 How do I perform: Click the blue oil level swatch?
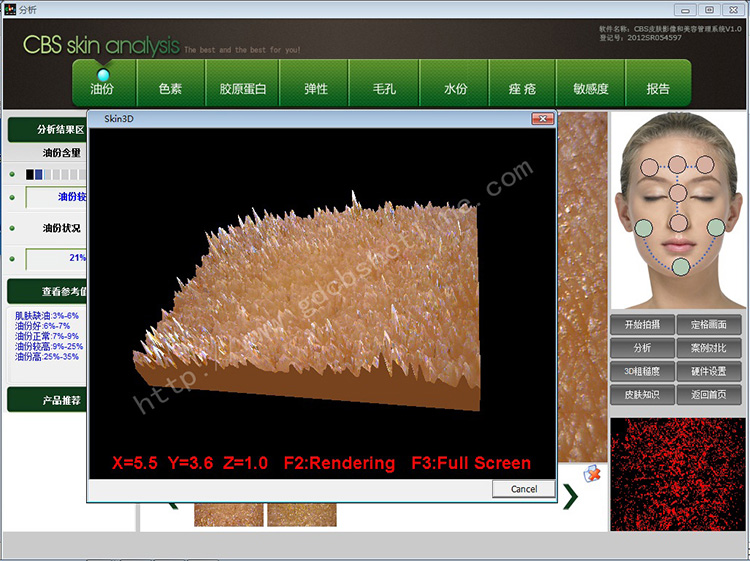click(39, 175)
